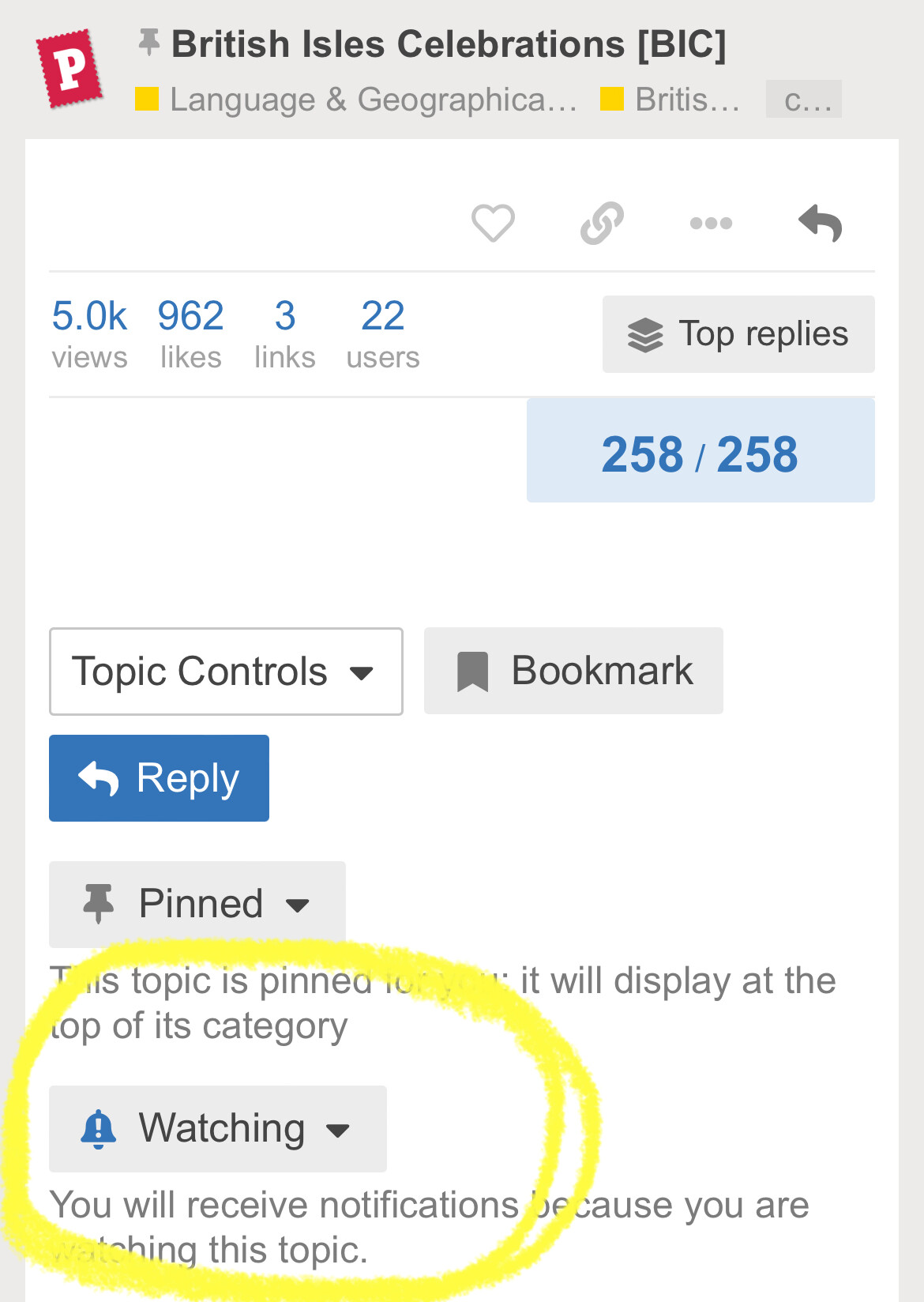Open the Topic Controls dropdown

pos(226,672)
